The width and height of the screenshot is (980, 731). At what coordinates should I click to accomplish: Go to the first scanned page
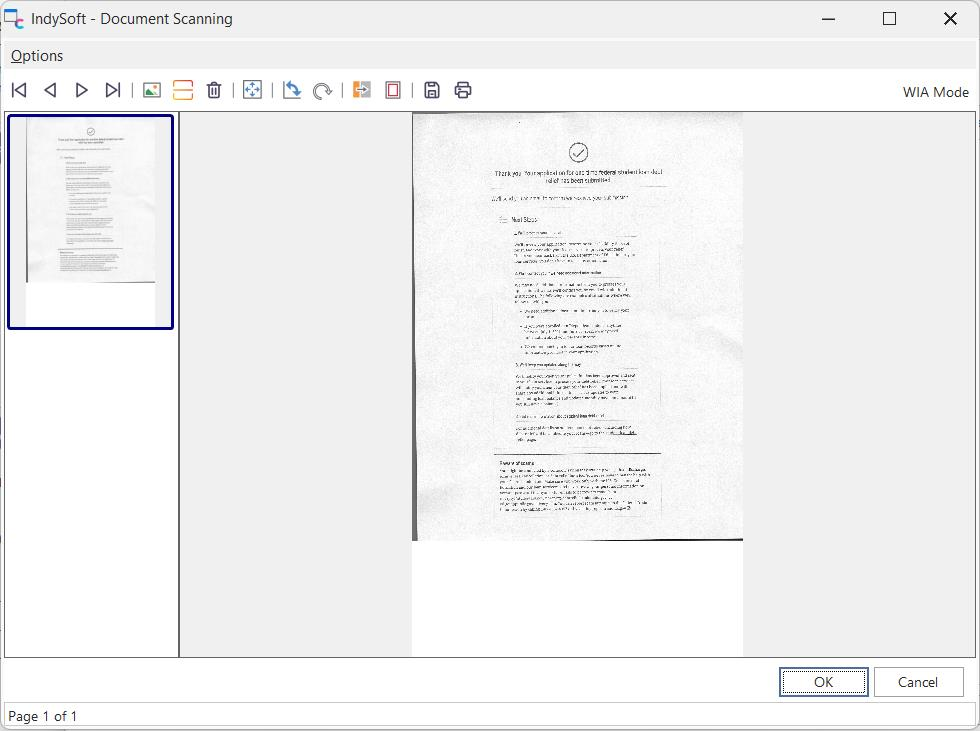[19, 90]
